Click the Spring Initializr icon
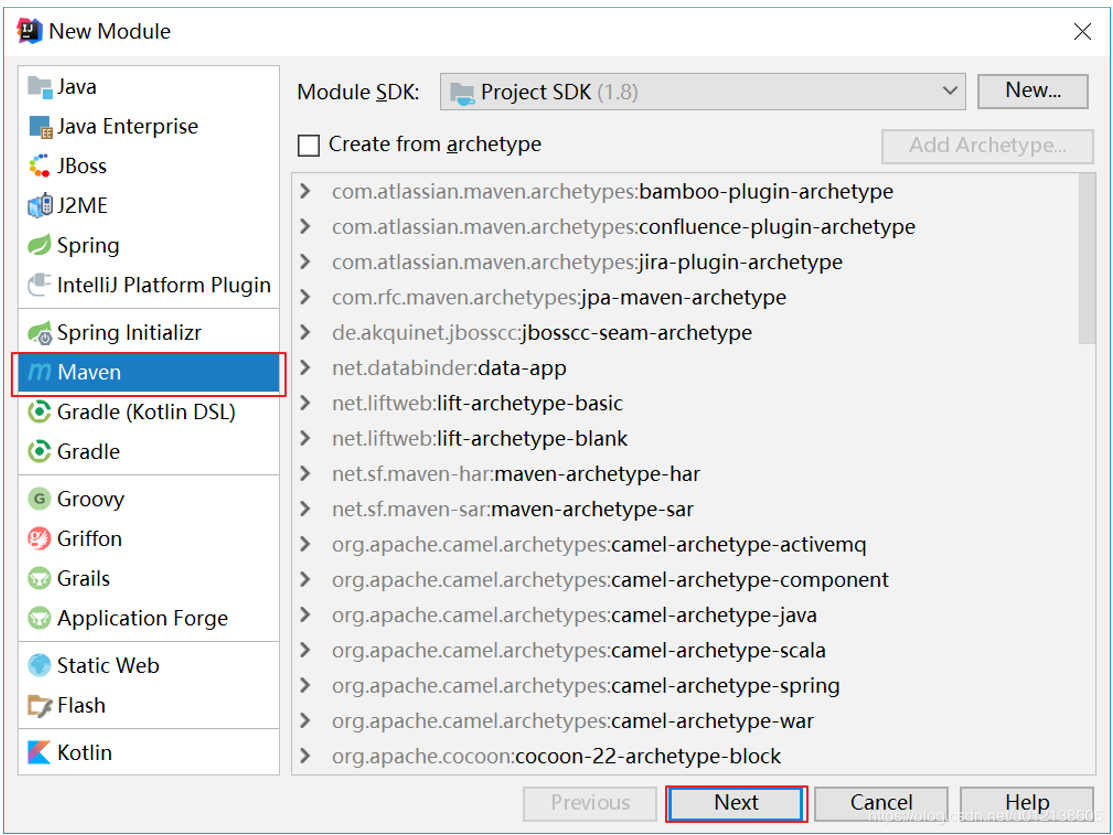This screenshot has width=1113, height=835. coord(40,333)
